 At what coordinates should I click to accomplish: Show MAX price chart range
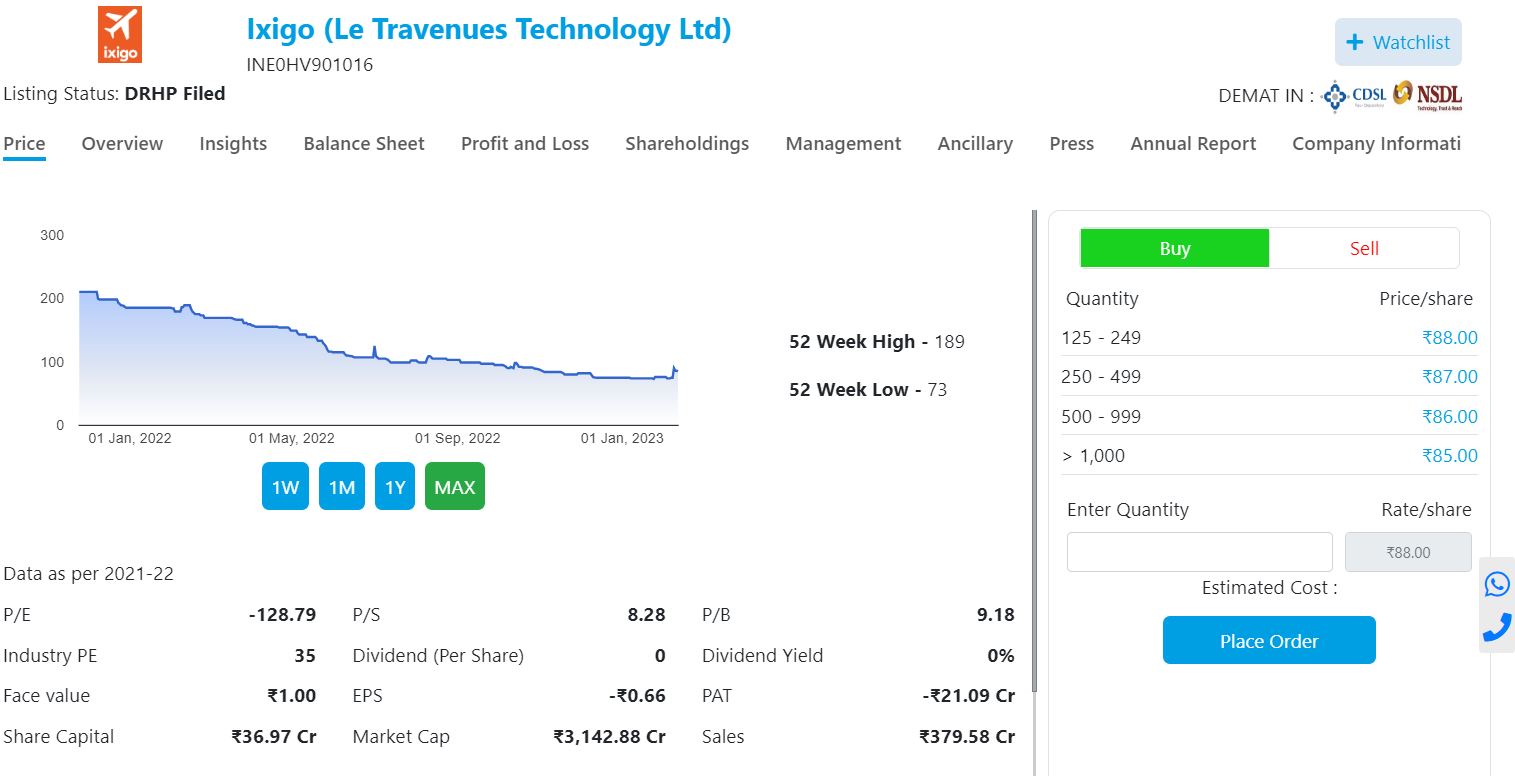click(x=455, y=487)
